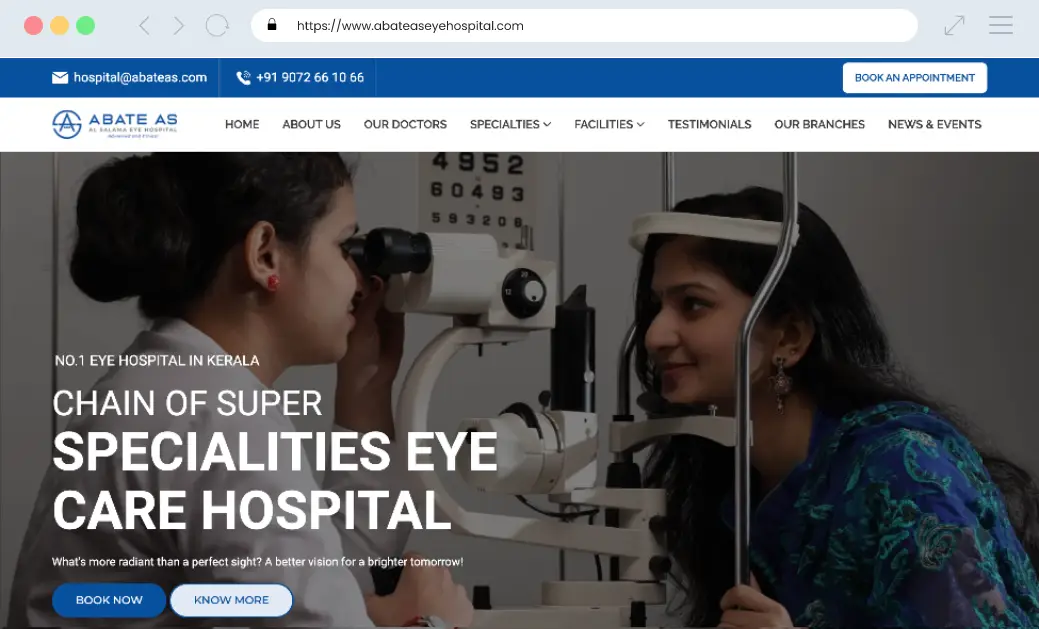Click the URL address bar field
Screen dimensions: 1039x629
pyautogui.click(x=600, y=26)
